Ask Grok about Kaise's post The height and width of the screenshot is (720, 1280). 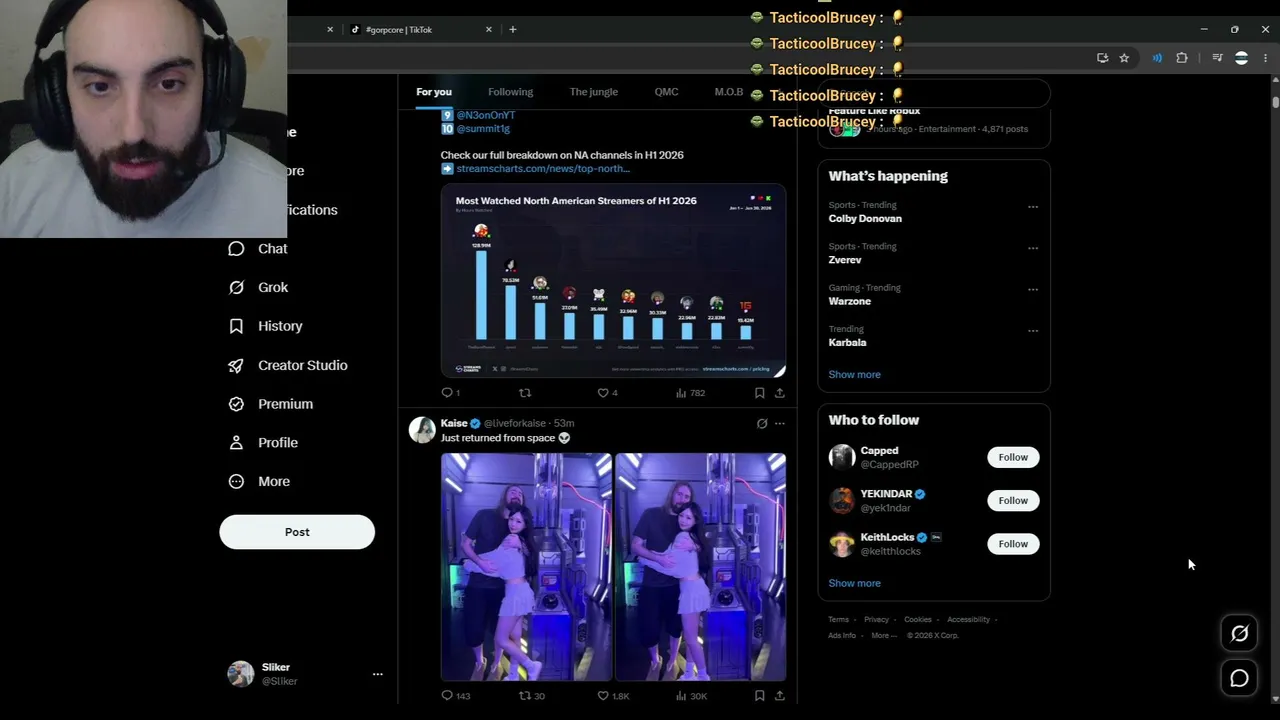click(762, 424)
